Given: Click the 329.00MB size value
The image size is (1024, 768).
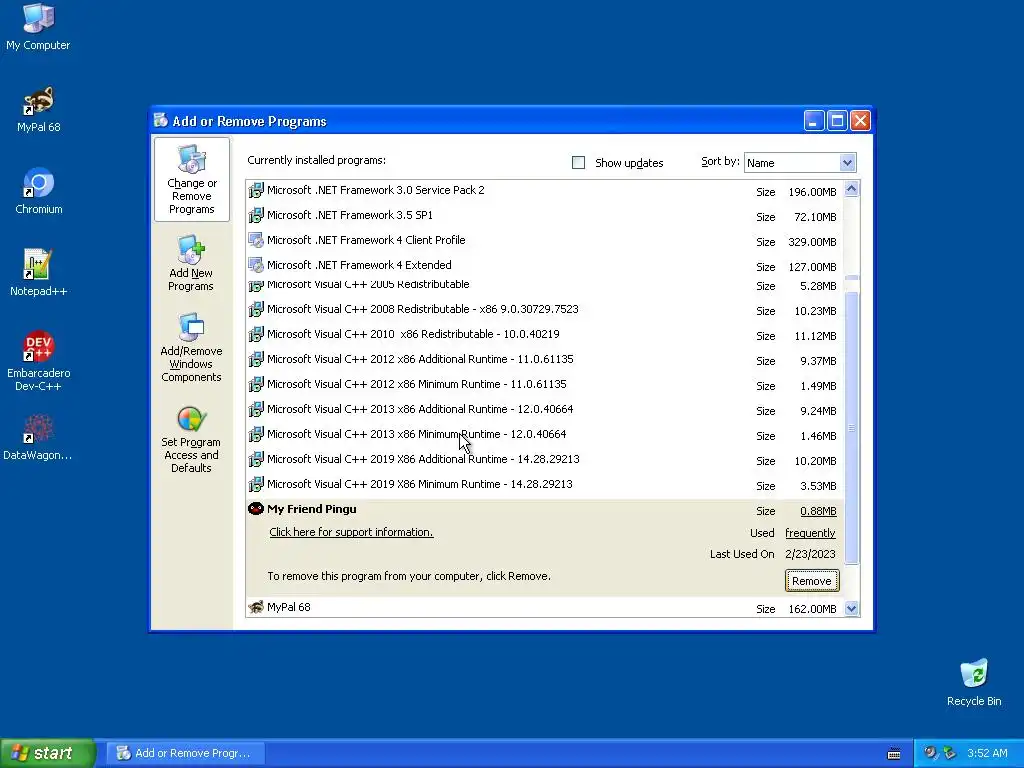Looking at the screenshot, I should point(812,242).
